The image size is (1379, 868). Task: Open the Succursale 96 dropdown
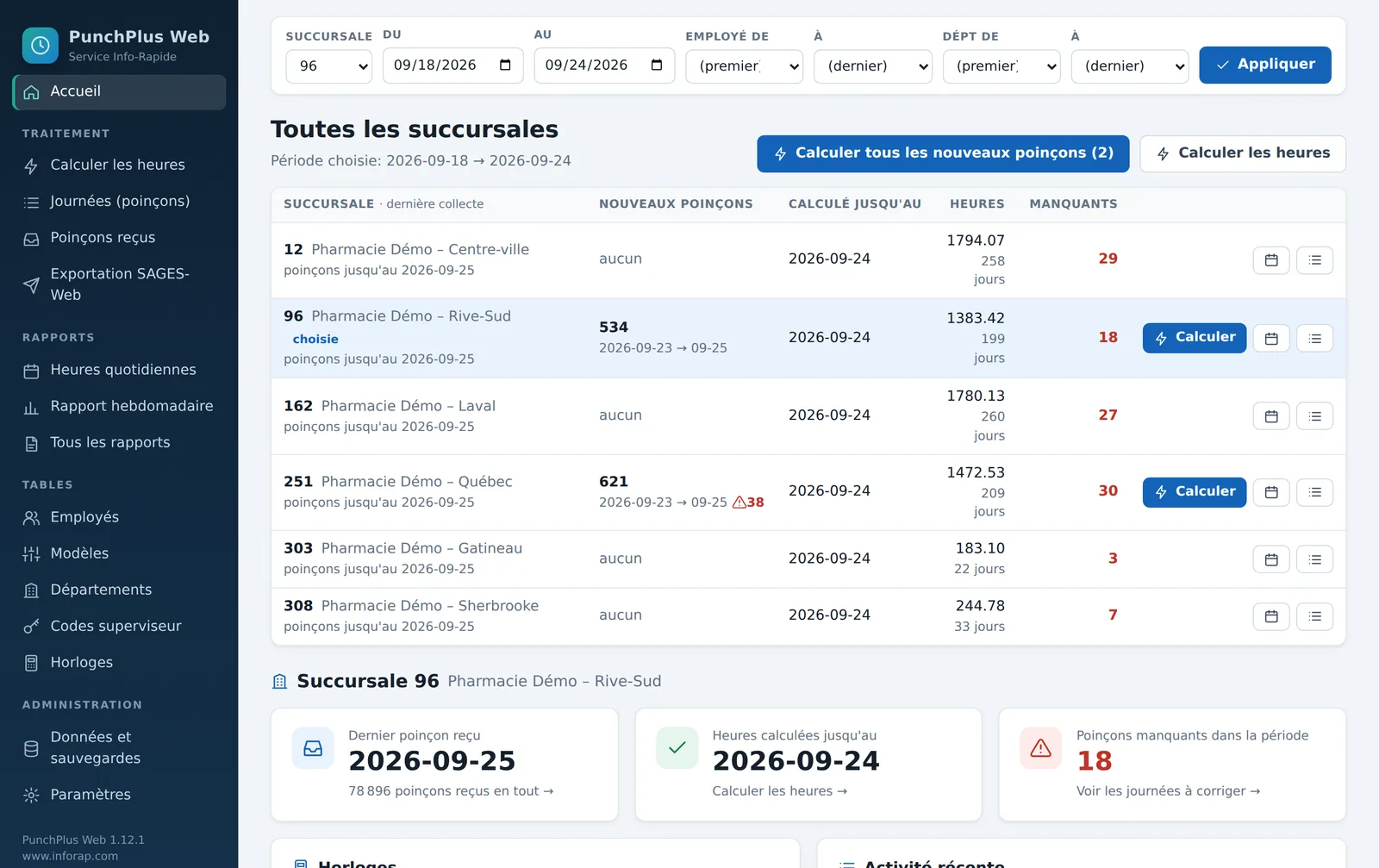[328, 66]
